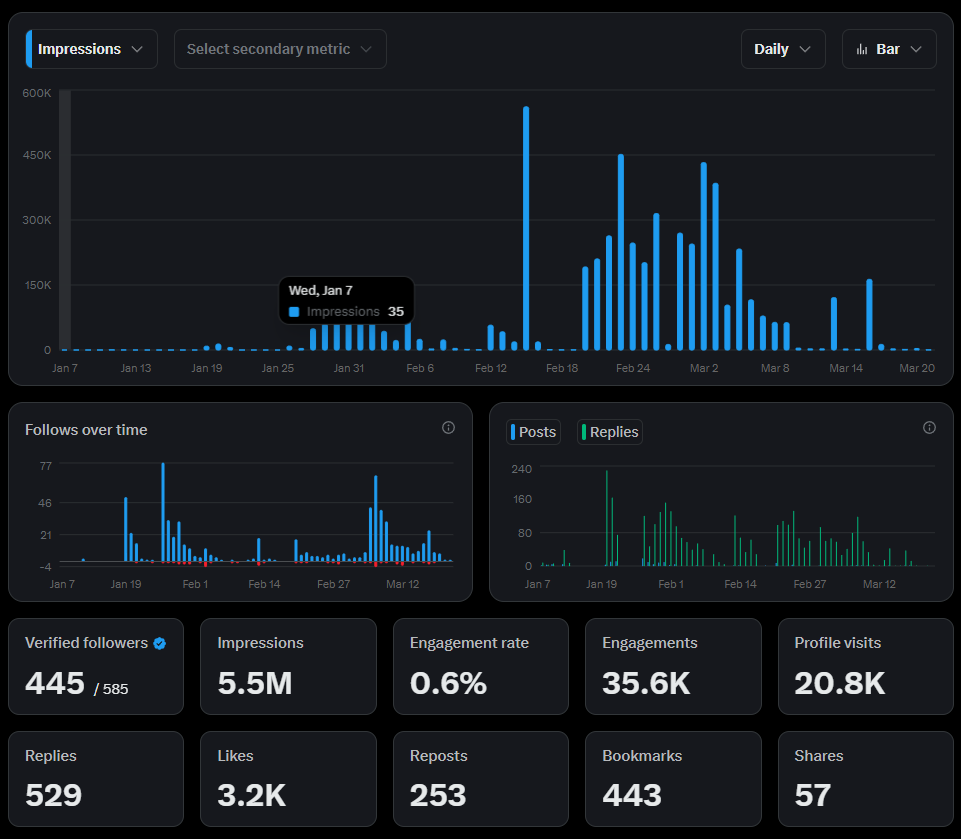This screenshot has width=961, height=839.
Task: Click info icon on Posts/Replies chart
Action: coord(930,428)
